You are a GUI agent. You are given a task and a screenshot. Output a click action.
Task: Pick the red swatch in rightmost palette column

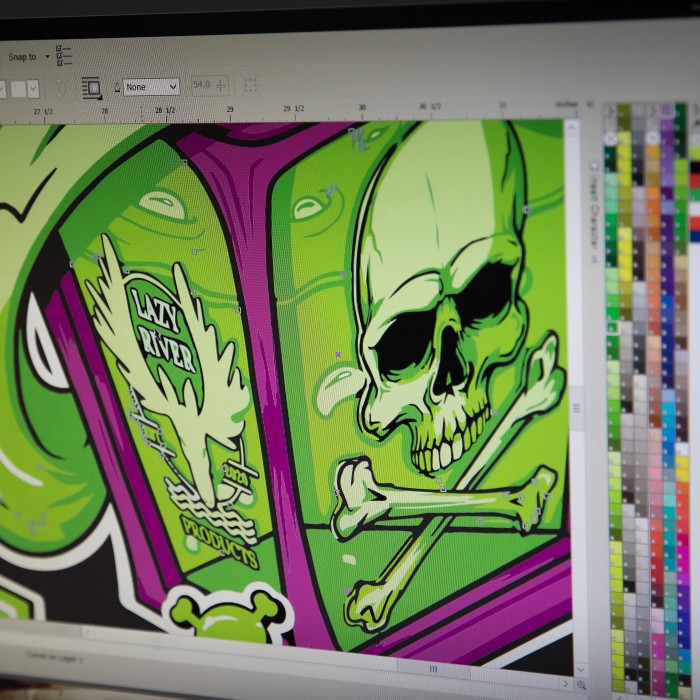(694, 182)
